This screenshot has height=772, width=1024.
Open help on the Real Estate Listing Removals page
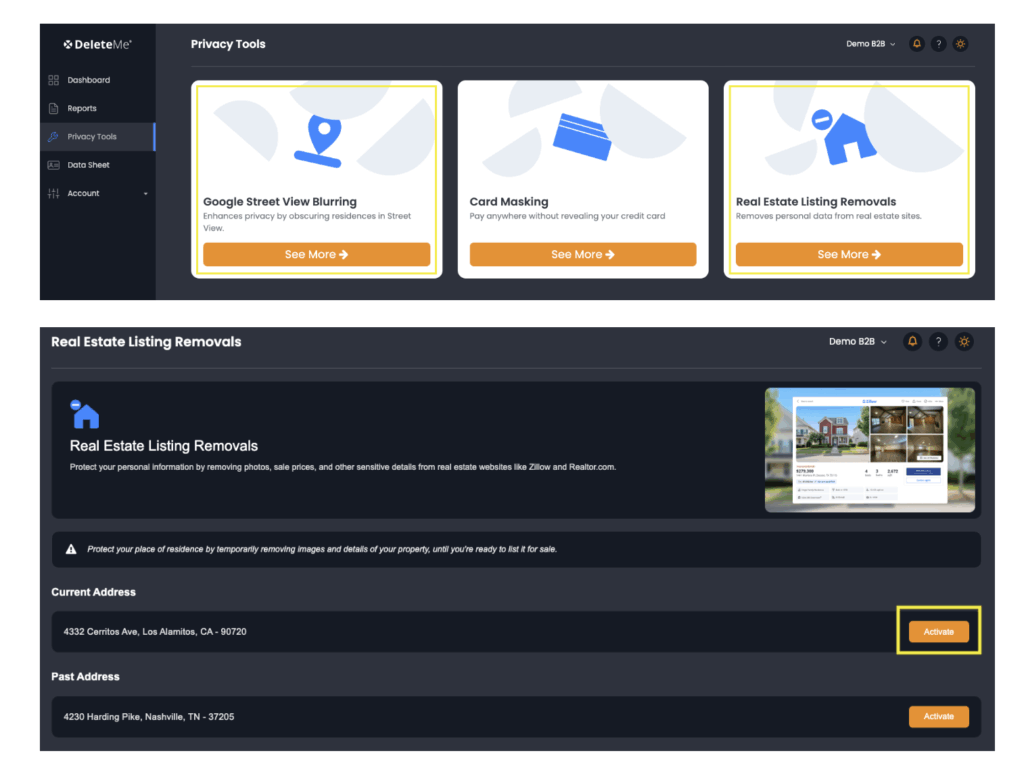pyautogui.click(x=938, y=342)
